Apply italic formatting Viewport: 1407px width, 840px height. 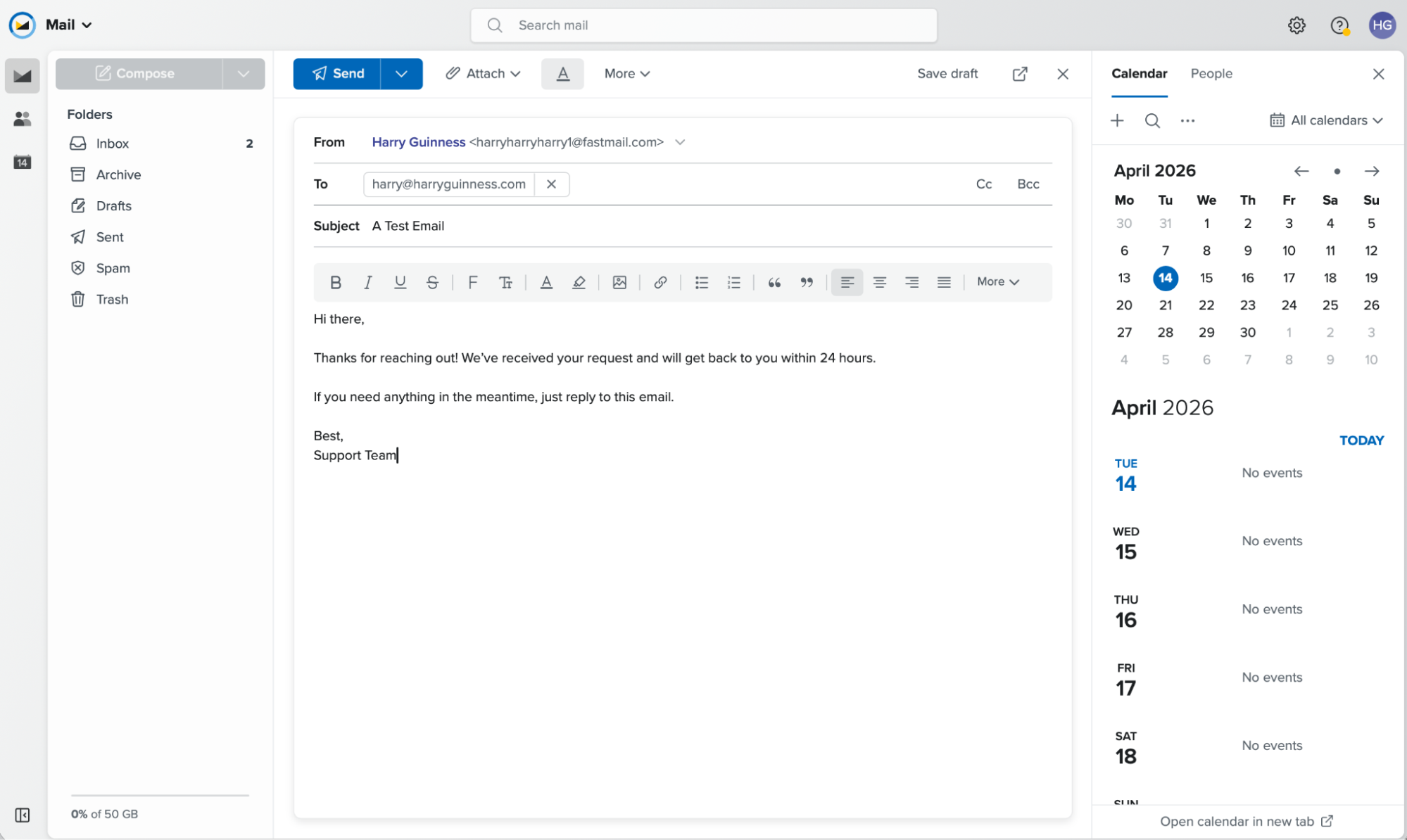click(367, 282)
